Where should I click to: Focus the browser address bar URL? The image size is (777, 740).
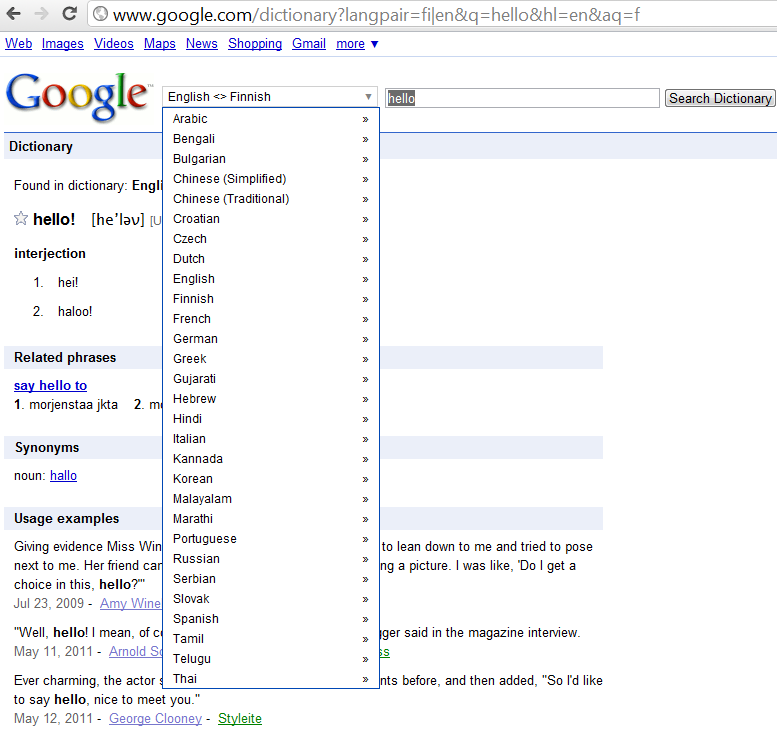coord(376,15)
